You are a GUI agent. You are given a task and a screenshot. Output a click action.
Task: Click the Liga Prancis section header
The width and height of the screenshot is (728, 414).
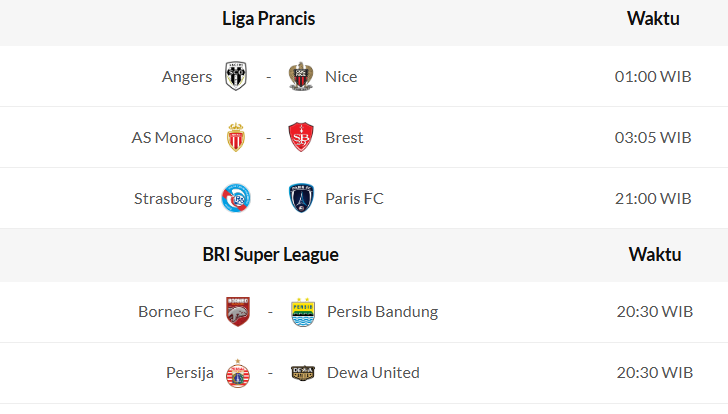269,19
